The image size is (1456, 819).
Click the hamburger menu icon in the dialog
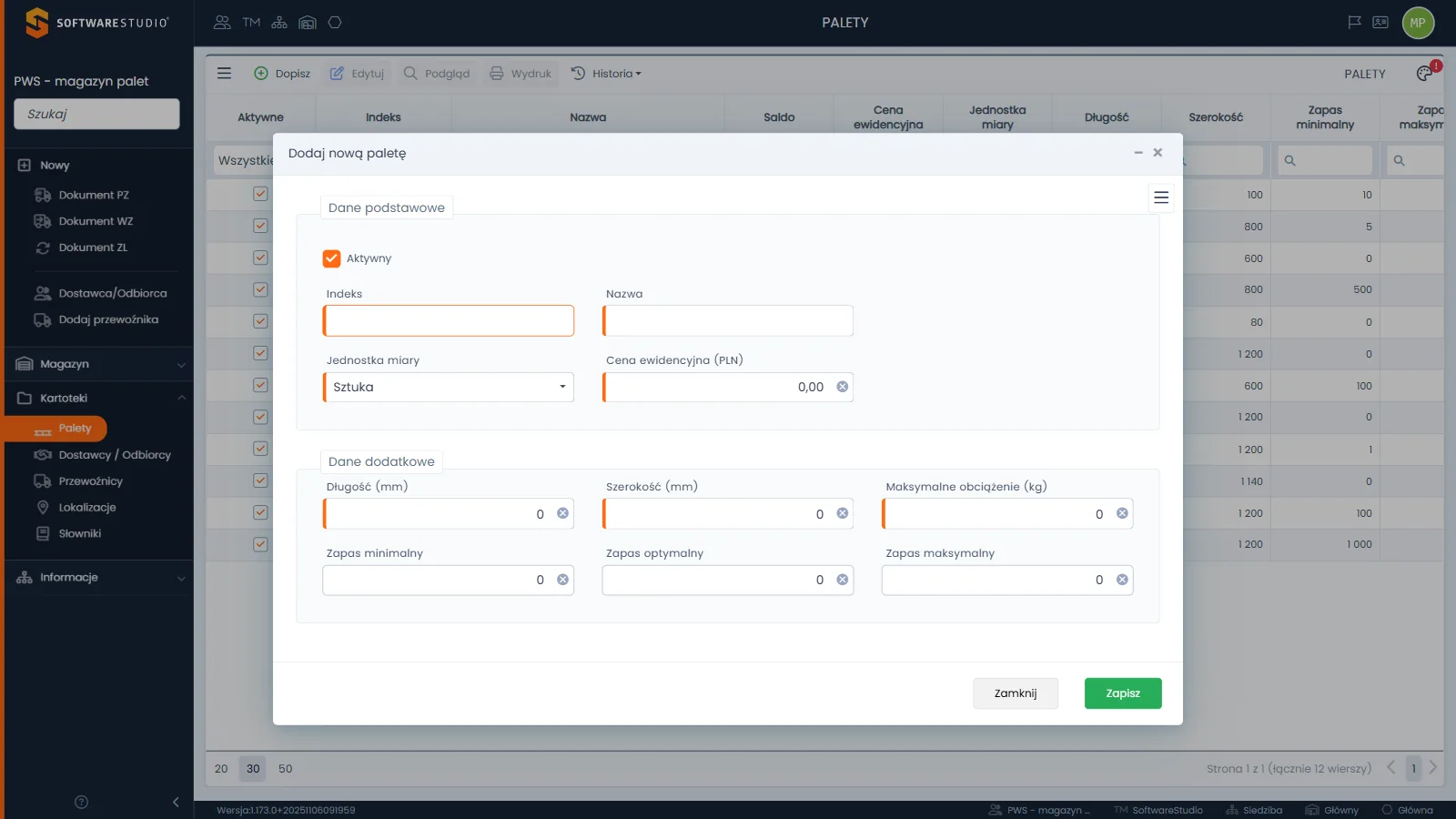click(1161, 197)
